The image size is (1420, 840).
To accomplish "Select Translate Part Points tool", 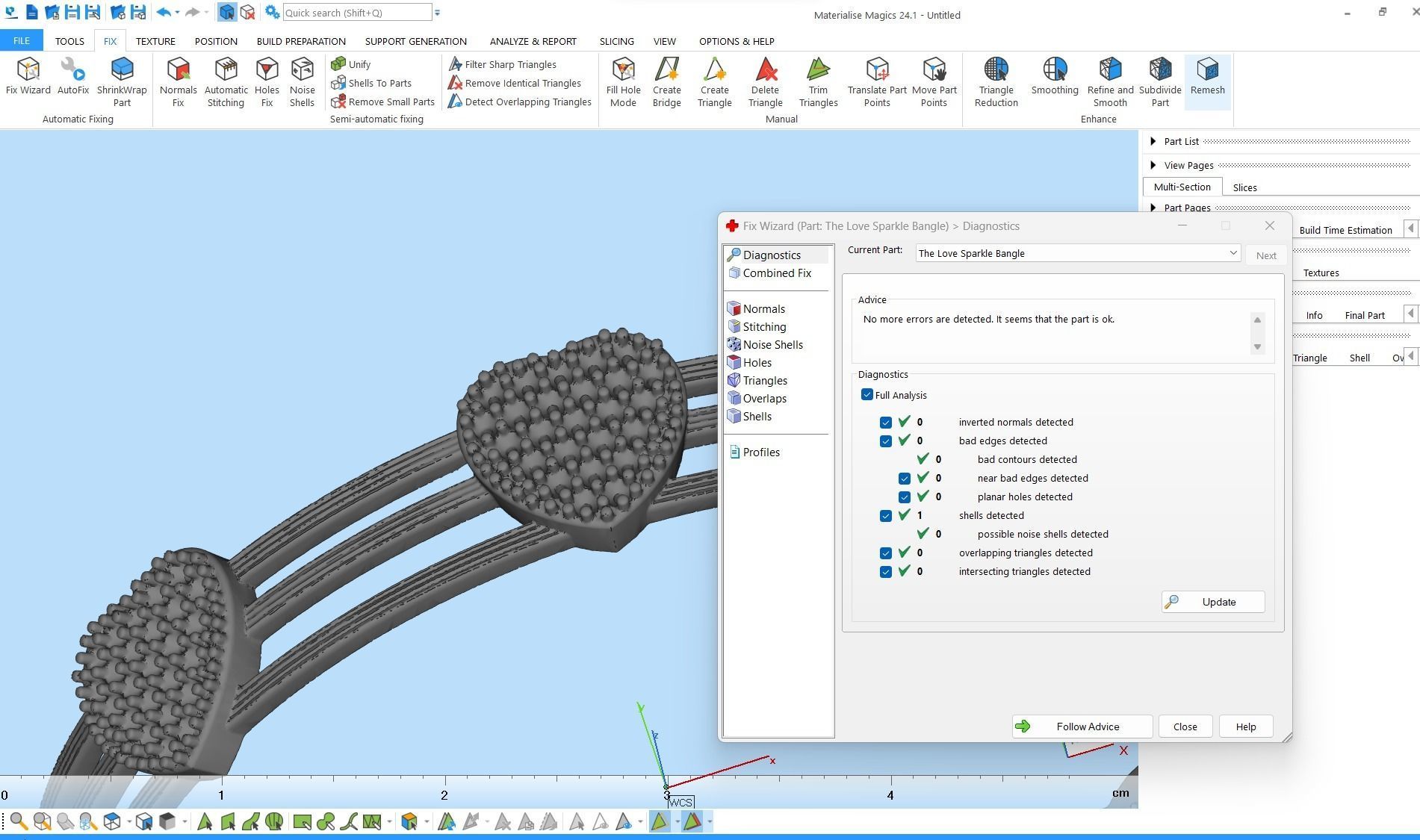I will click(x=877, y=82).
